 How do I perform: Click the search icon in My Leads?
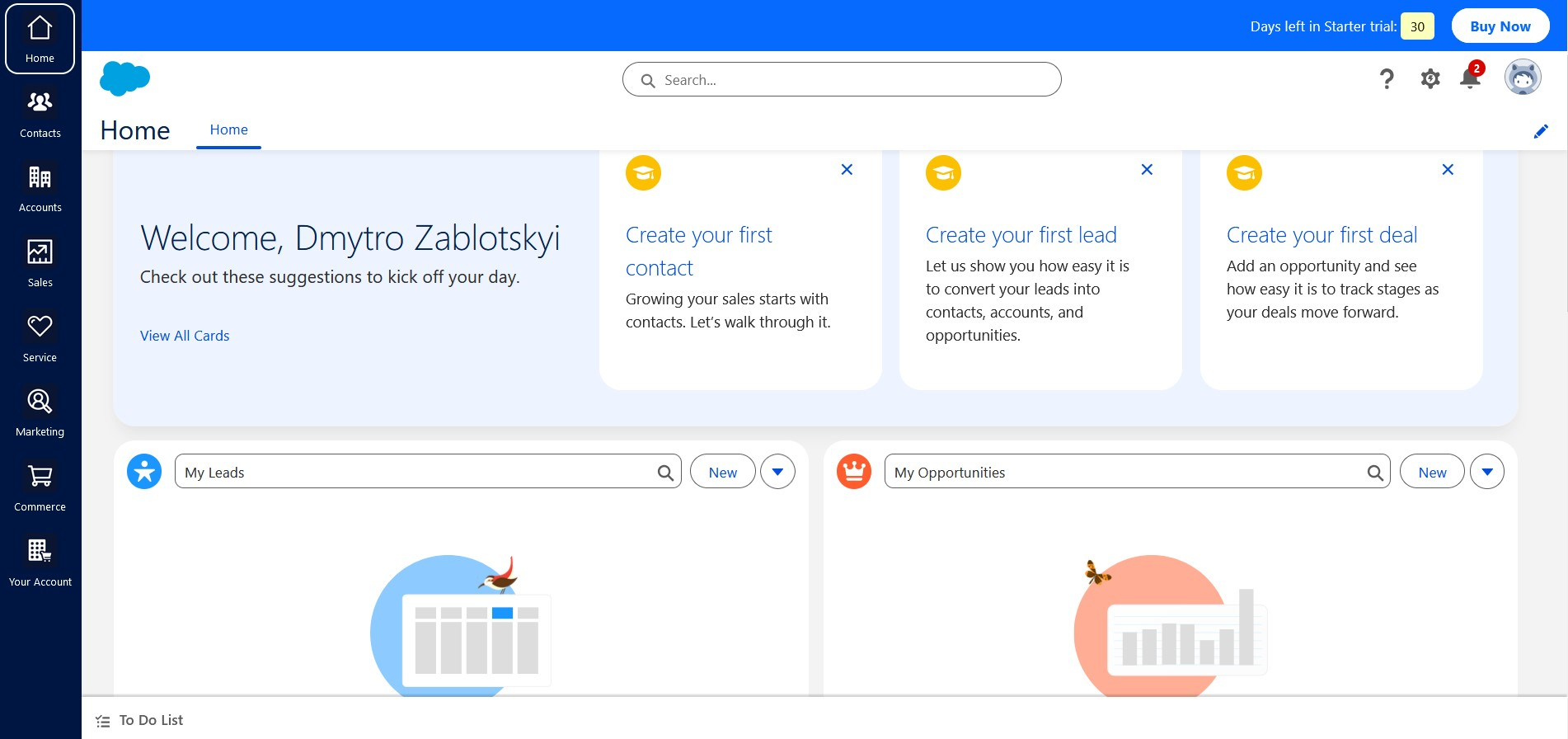pos(665,473)
